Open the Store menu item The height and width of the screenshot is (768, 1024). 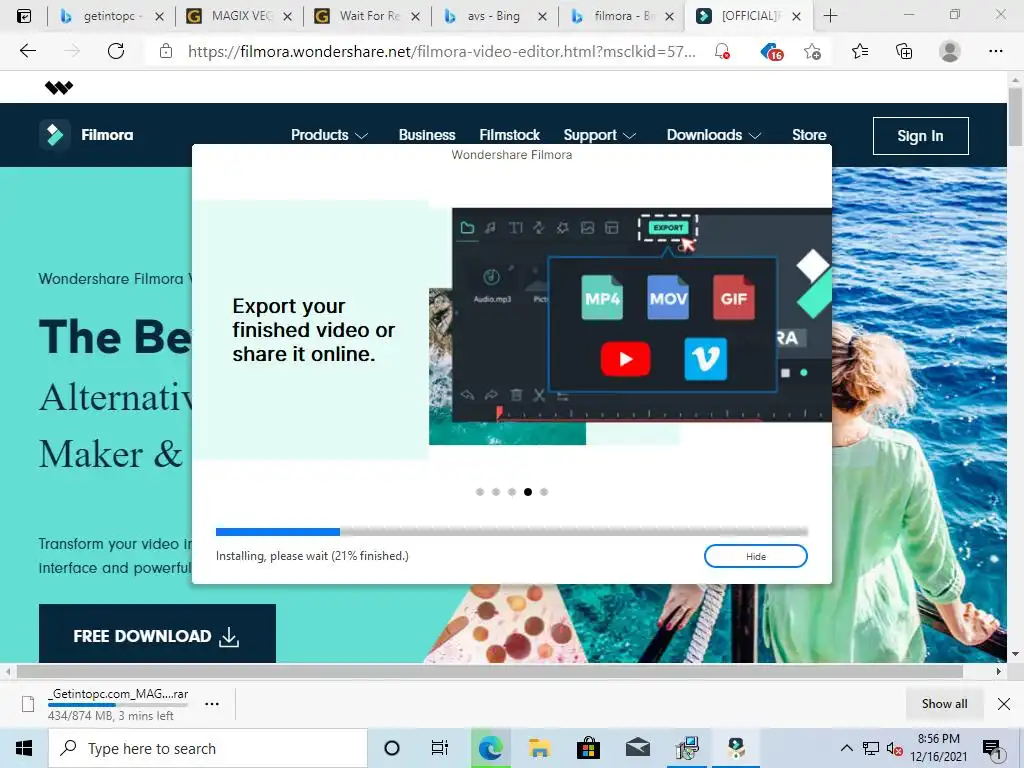tap(809, 135)
